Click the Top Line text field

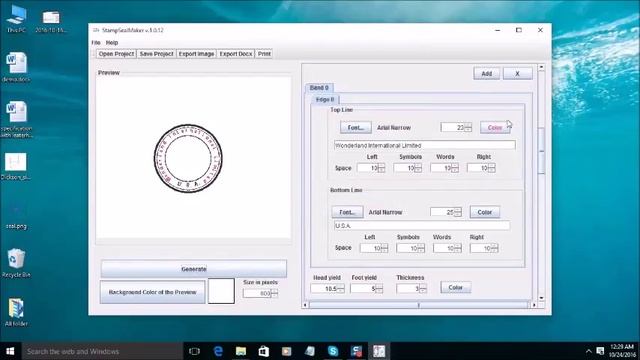tap(424, 145)
